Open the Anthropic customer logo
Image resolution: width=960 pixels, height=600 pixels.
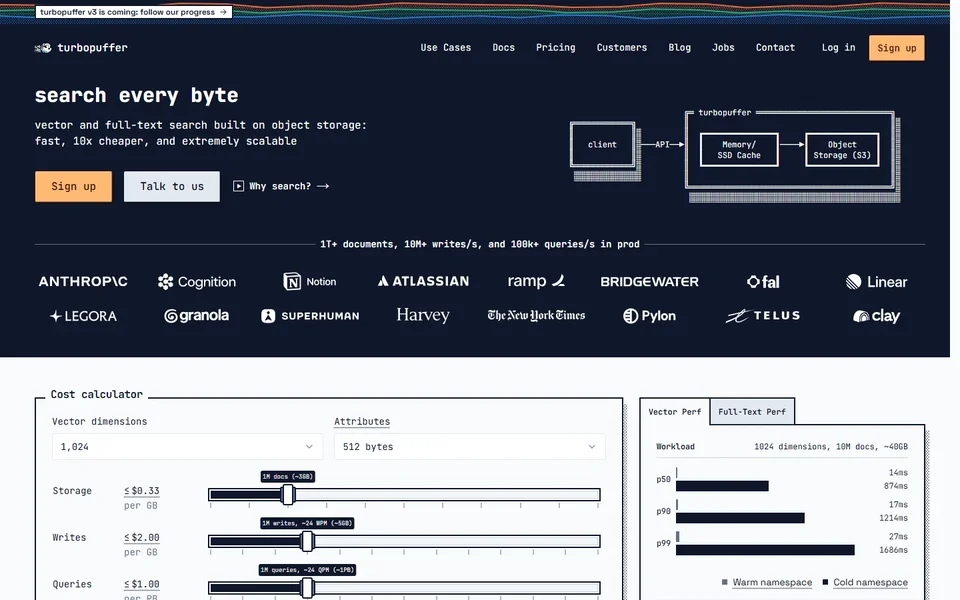point(83,282)
